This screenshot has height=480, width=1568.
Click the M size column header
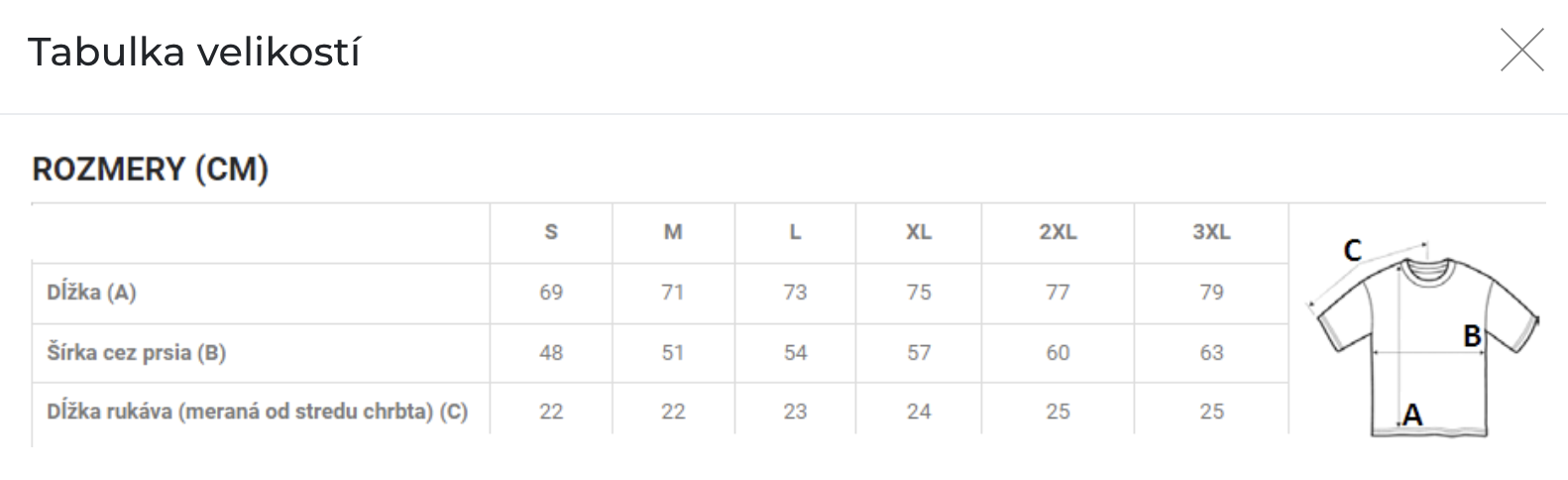click(673, 232)
